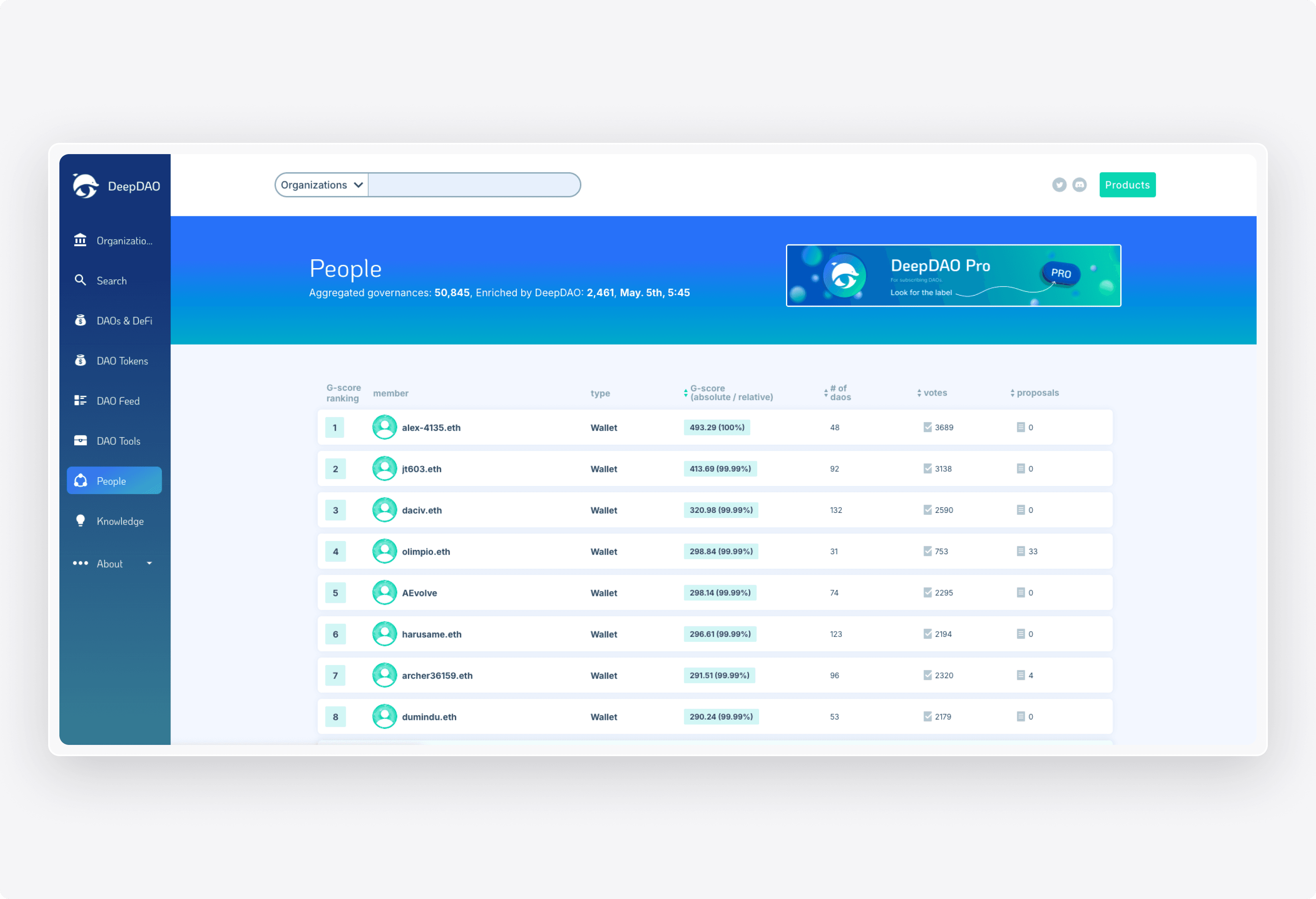
Task: Click the Products button
Action: click(x=1127, y=185)
